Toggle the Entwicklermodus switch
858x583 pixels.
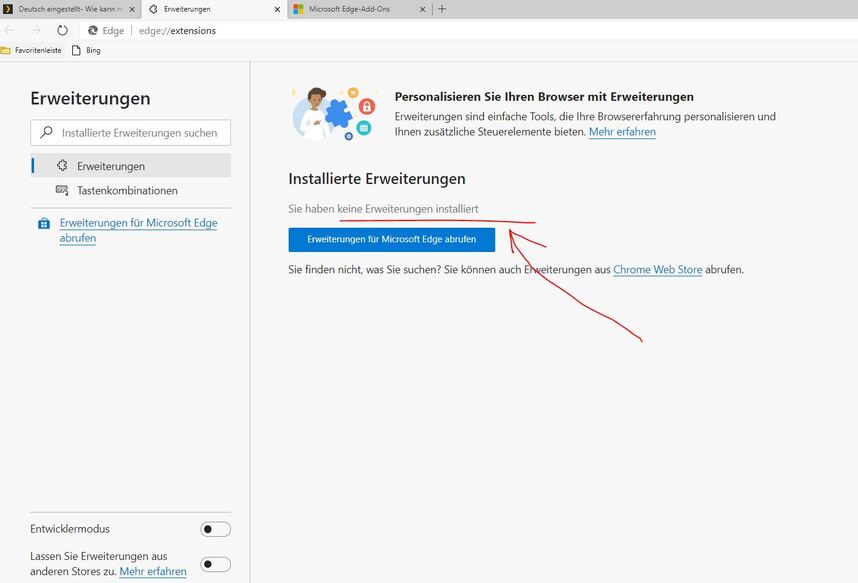(x=215, y=529)
